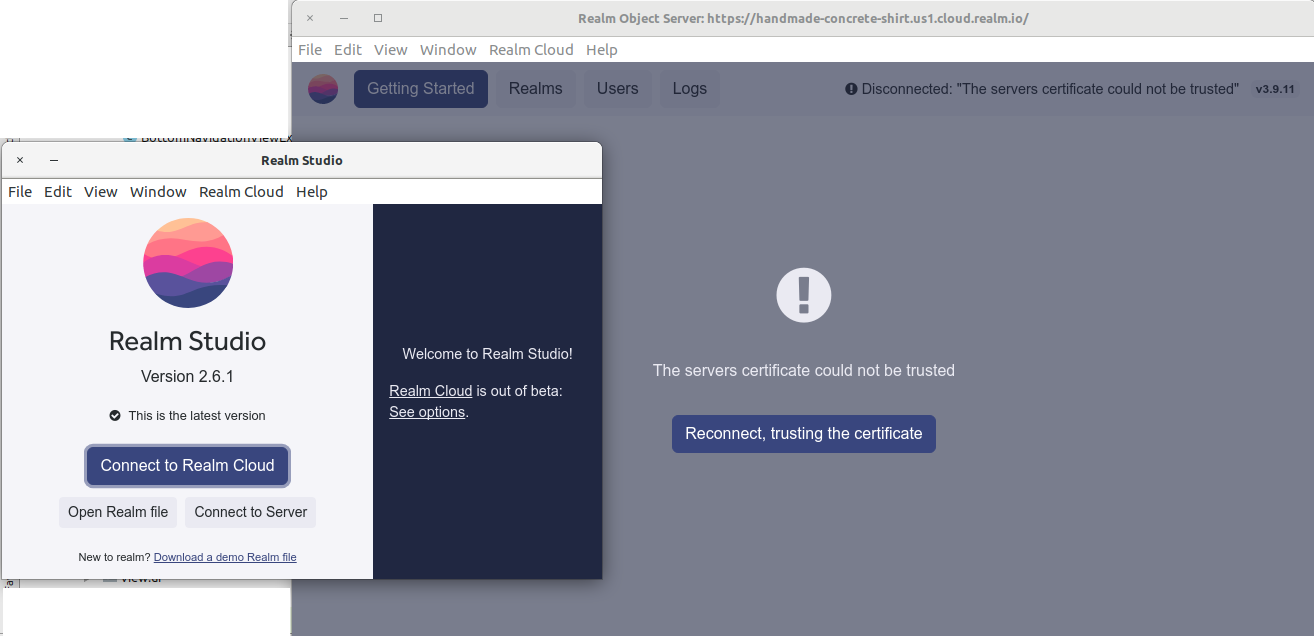1314x636 pixels.
Task: Open View menu in Object Server window
Action: pyautogui.click(x=391, y=50)
